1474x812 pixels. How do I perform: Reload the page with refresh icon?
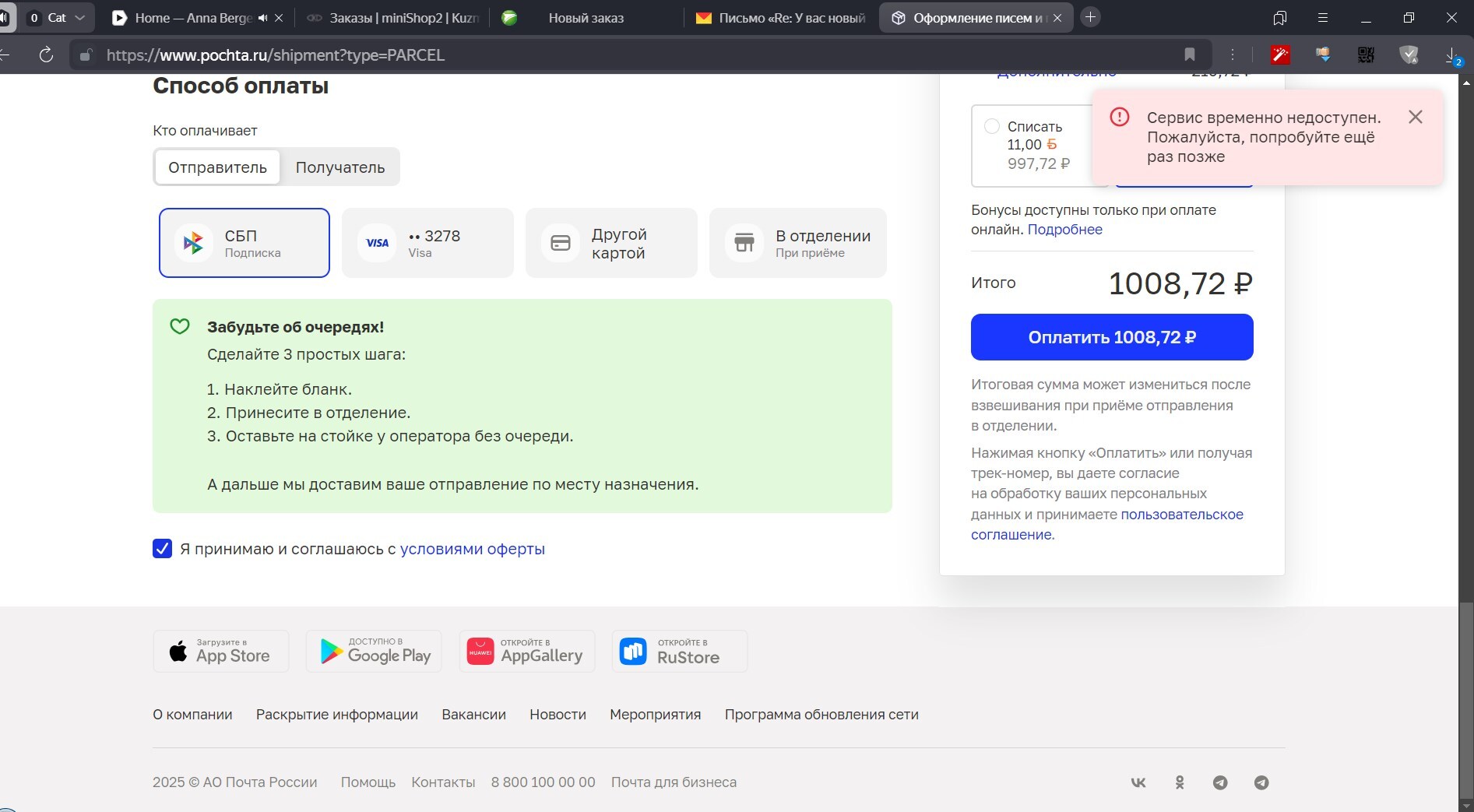tap(46, 54)
